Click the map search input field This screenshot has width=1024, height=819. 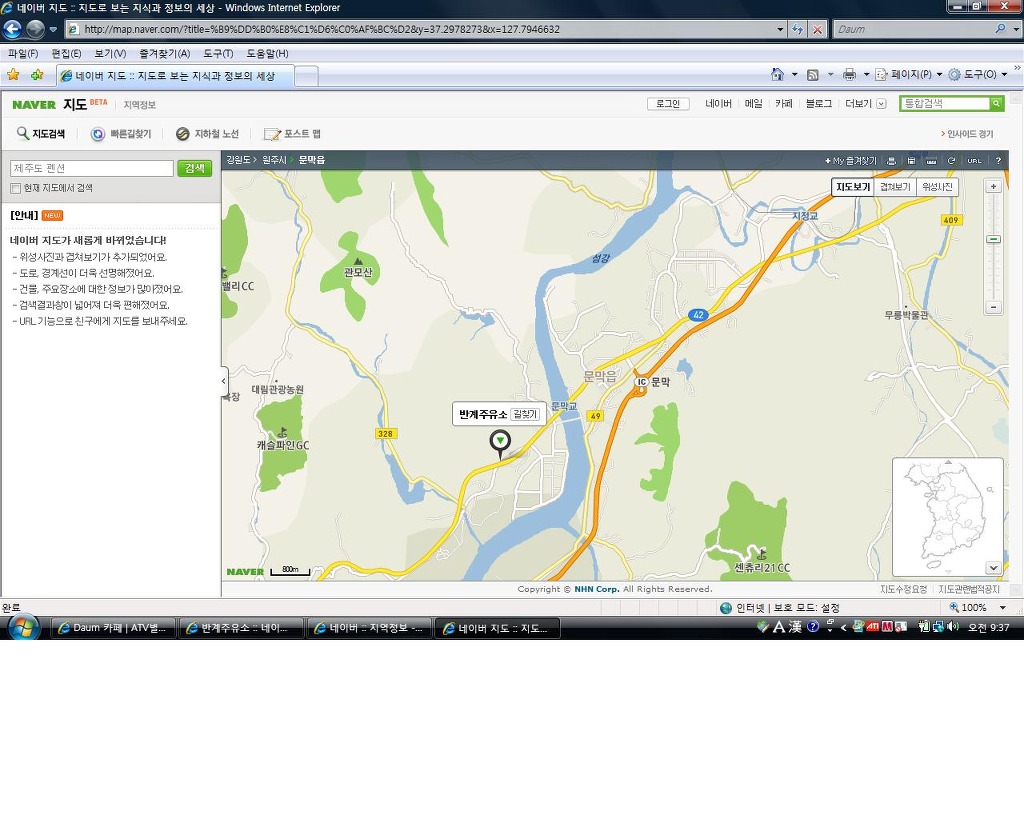point(91,169)
